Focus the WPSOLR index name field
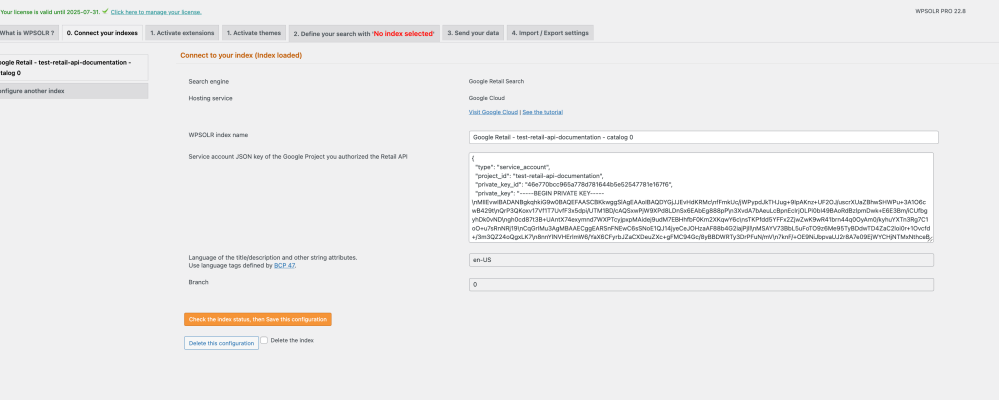The height and width of the screenshot is (400, 999). (x=703, y=137)
